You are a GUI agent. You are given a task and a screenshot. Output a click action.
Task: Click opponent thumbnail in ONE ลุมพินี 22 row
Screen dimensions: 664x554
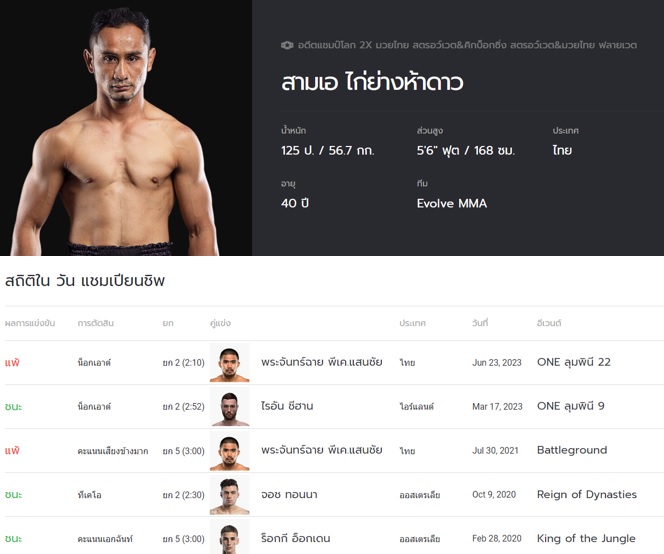(x=230, y=363)
